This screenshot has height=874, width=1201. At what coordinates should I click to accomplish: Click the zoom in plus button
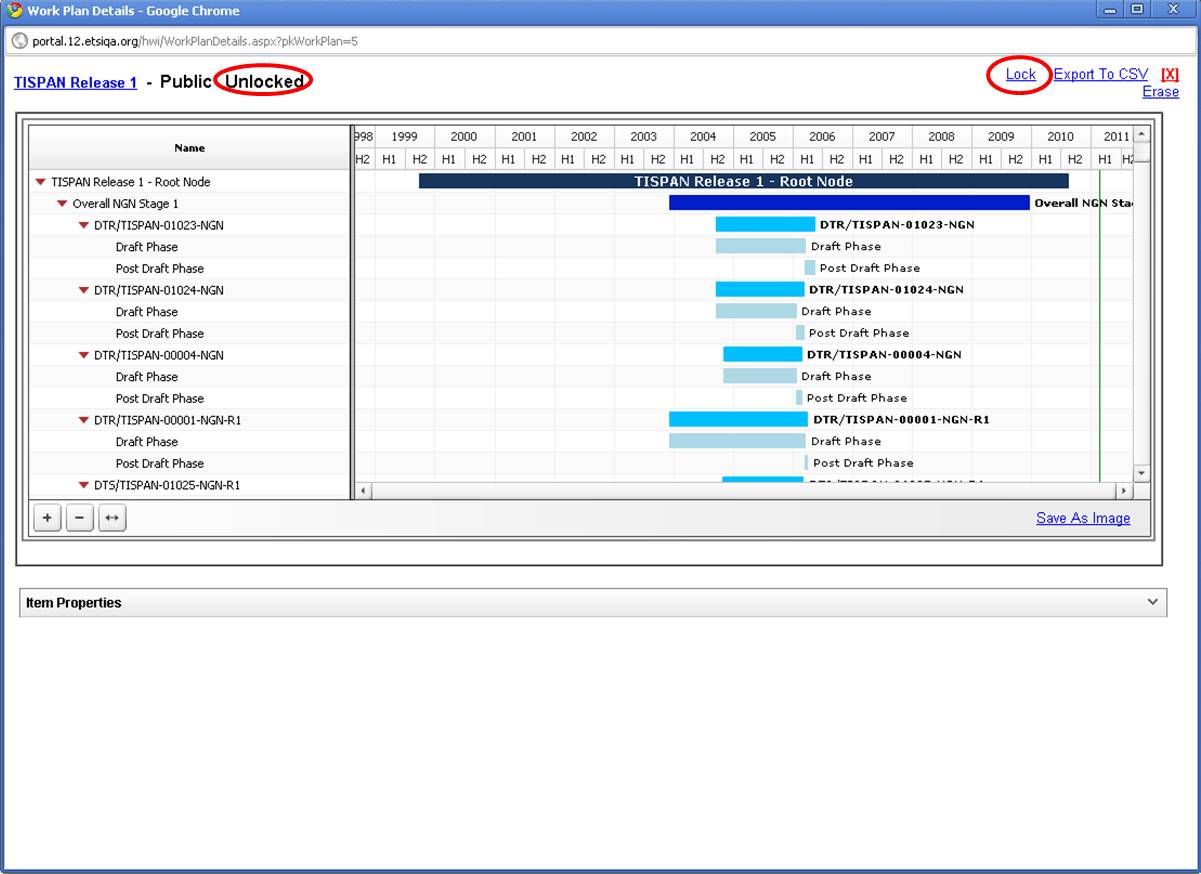pyautogui.click(x=47, y=518)
